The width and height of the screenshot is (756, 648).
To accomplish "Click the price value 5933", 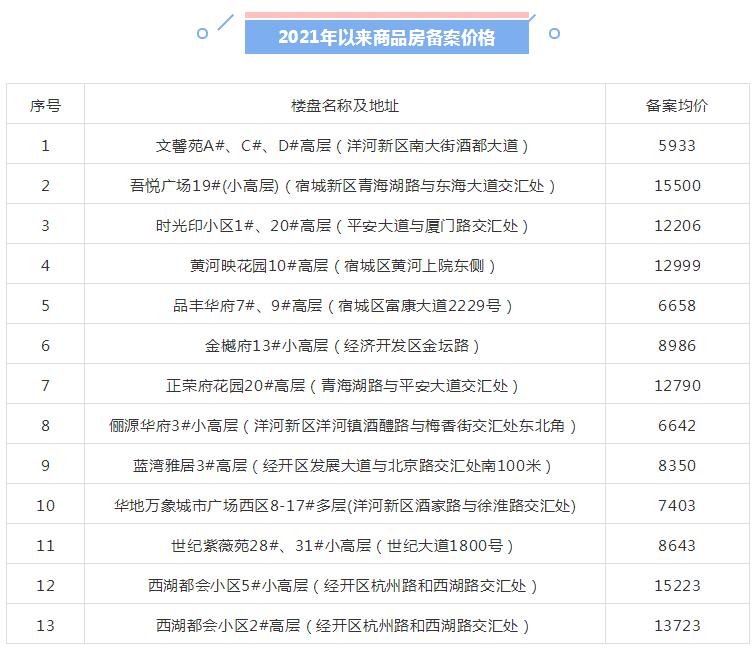I will coord(677,146).
